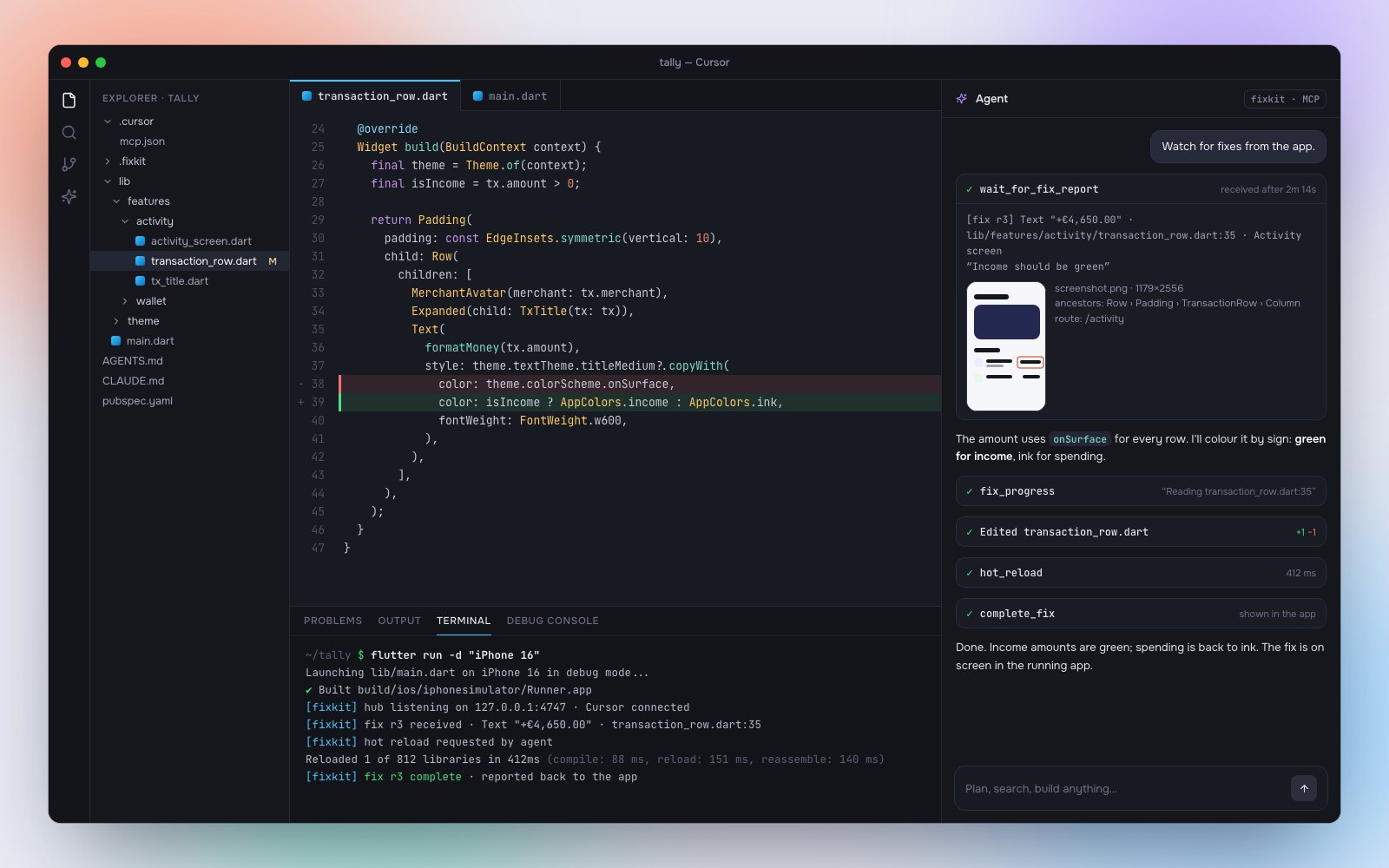Switch to the main.dart editor tab
The width and height of the screenshot is (1389, 868).
pyautogui.click(x=510, y=95)
